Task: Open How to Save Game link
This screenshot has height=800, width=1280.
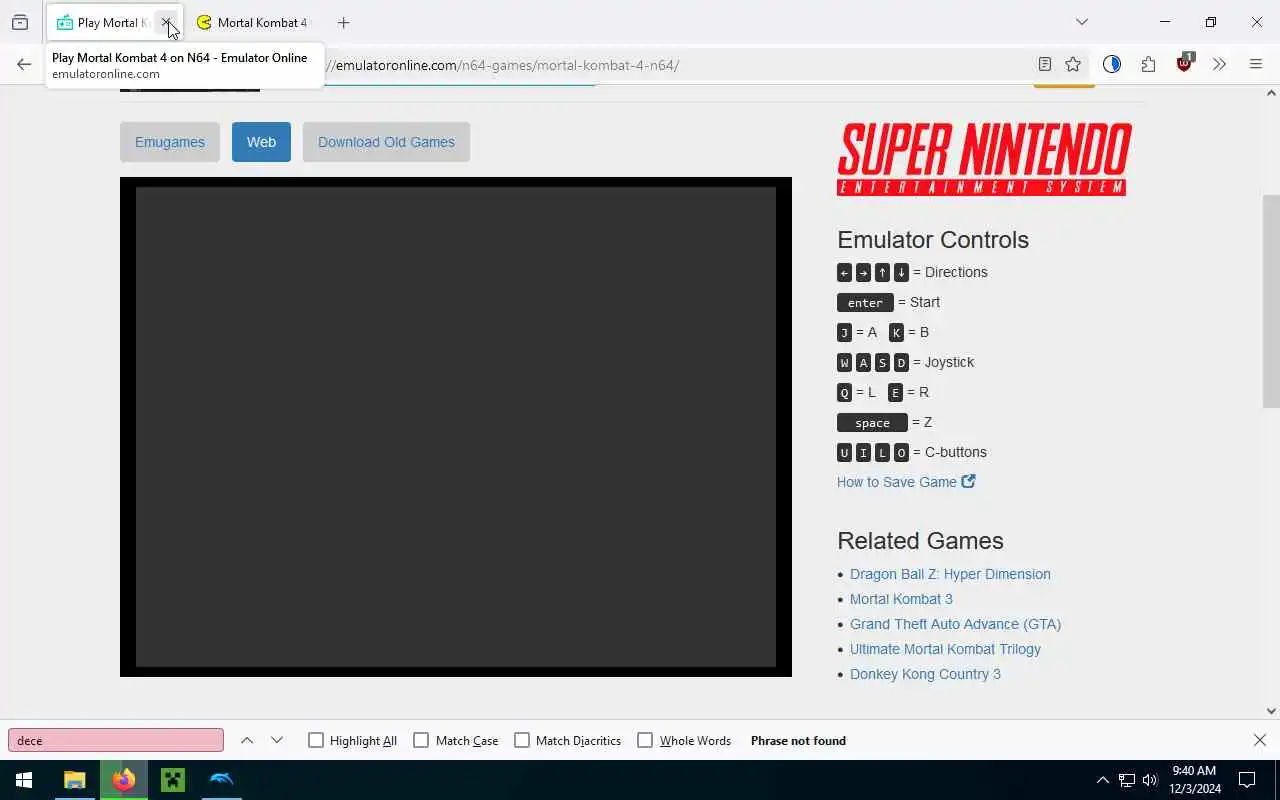Action: click(x=897, y=482)
